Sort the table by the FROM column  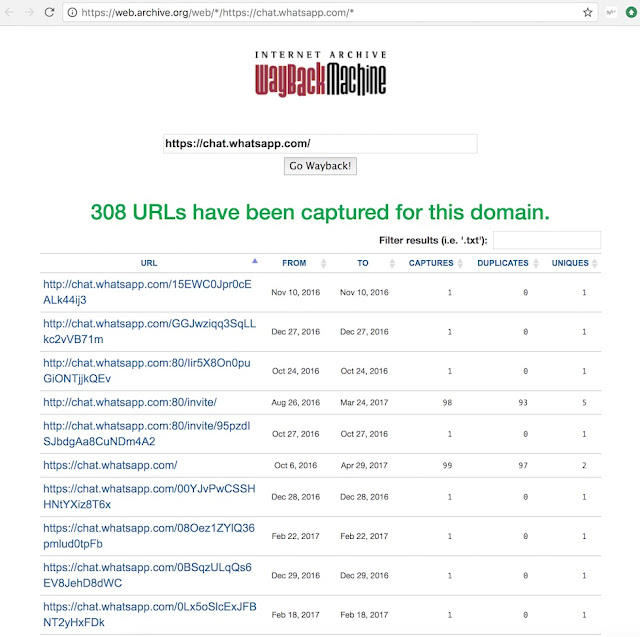(x=294, y=263)
